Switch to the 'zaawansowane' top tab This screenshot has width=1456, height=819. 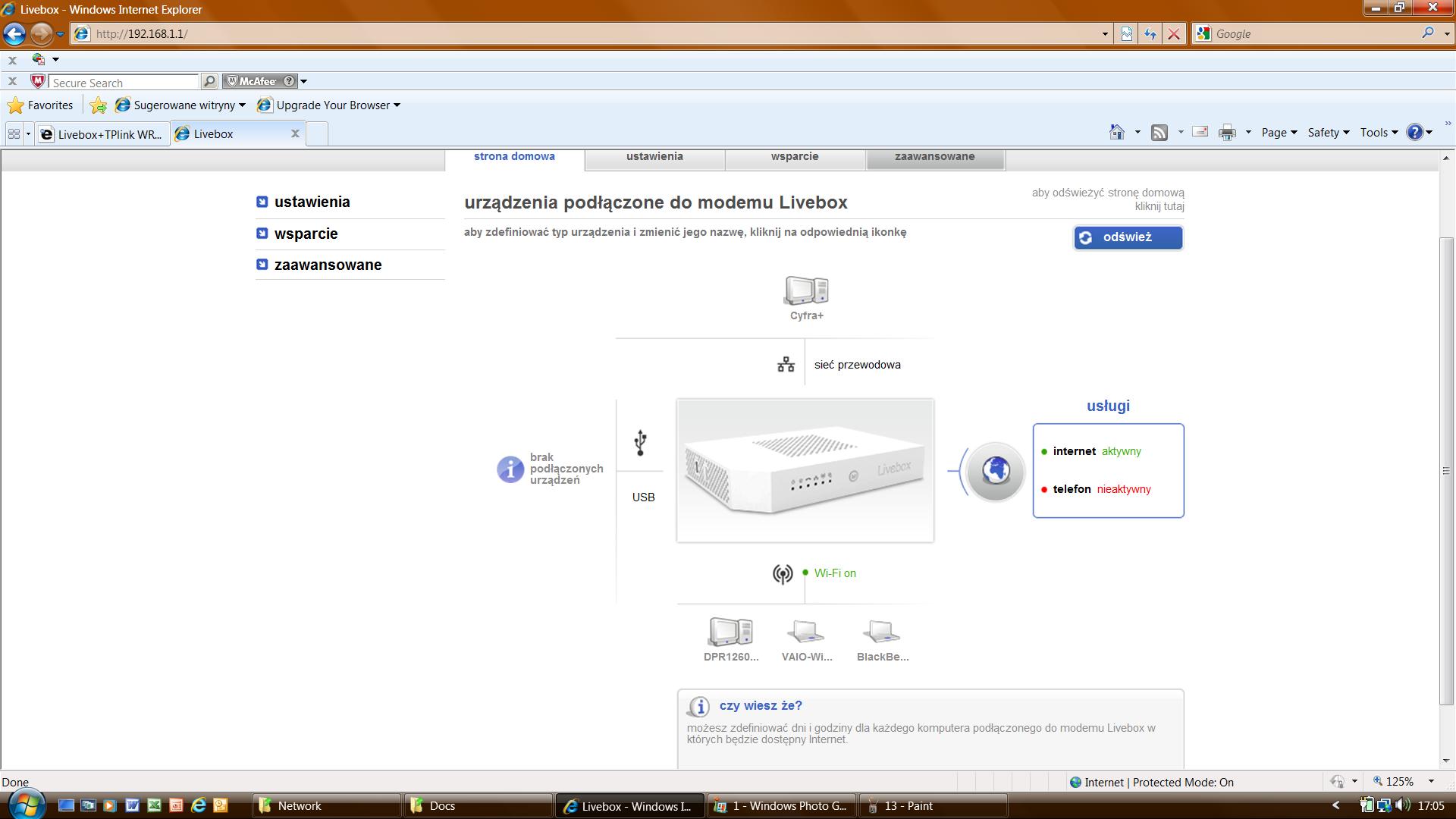pos(935,157)
